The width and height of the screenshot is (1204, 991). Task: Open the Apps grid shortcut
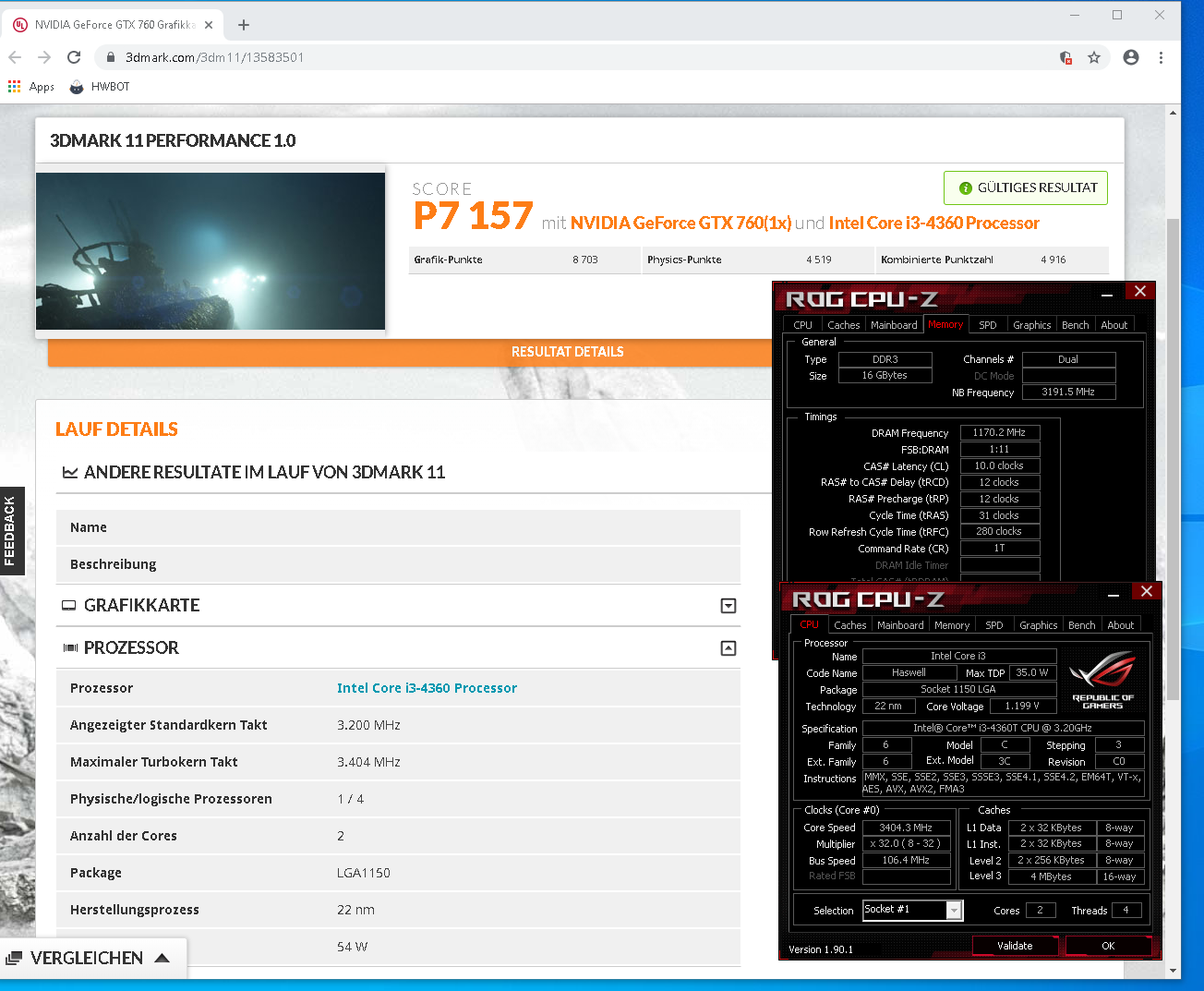pyautogui.click(x=31, y=87)
